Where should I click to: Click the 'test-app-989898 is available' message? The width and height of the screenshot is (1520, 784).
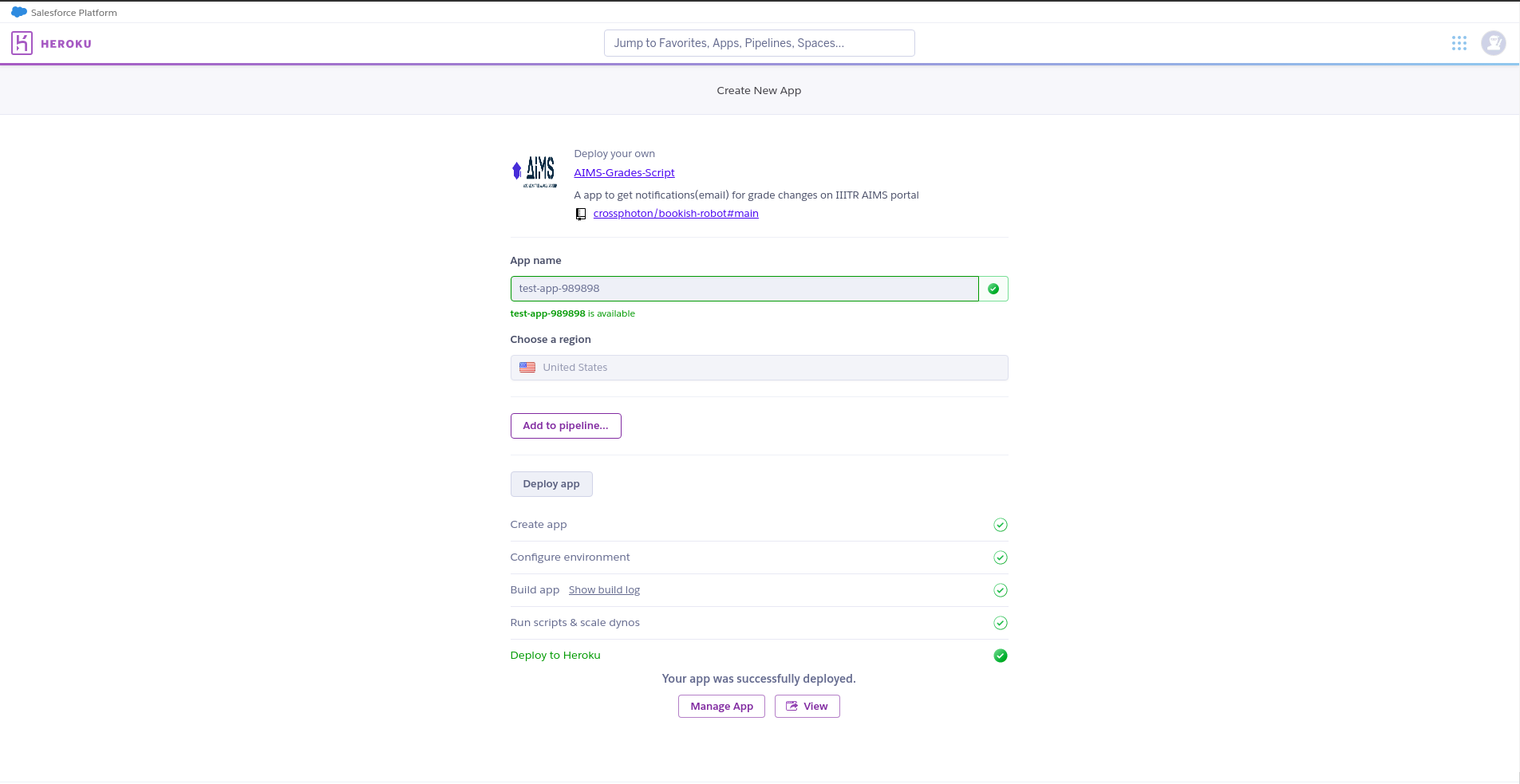(572, 314)
